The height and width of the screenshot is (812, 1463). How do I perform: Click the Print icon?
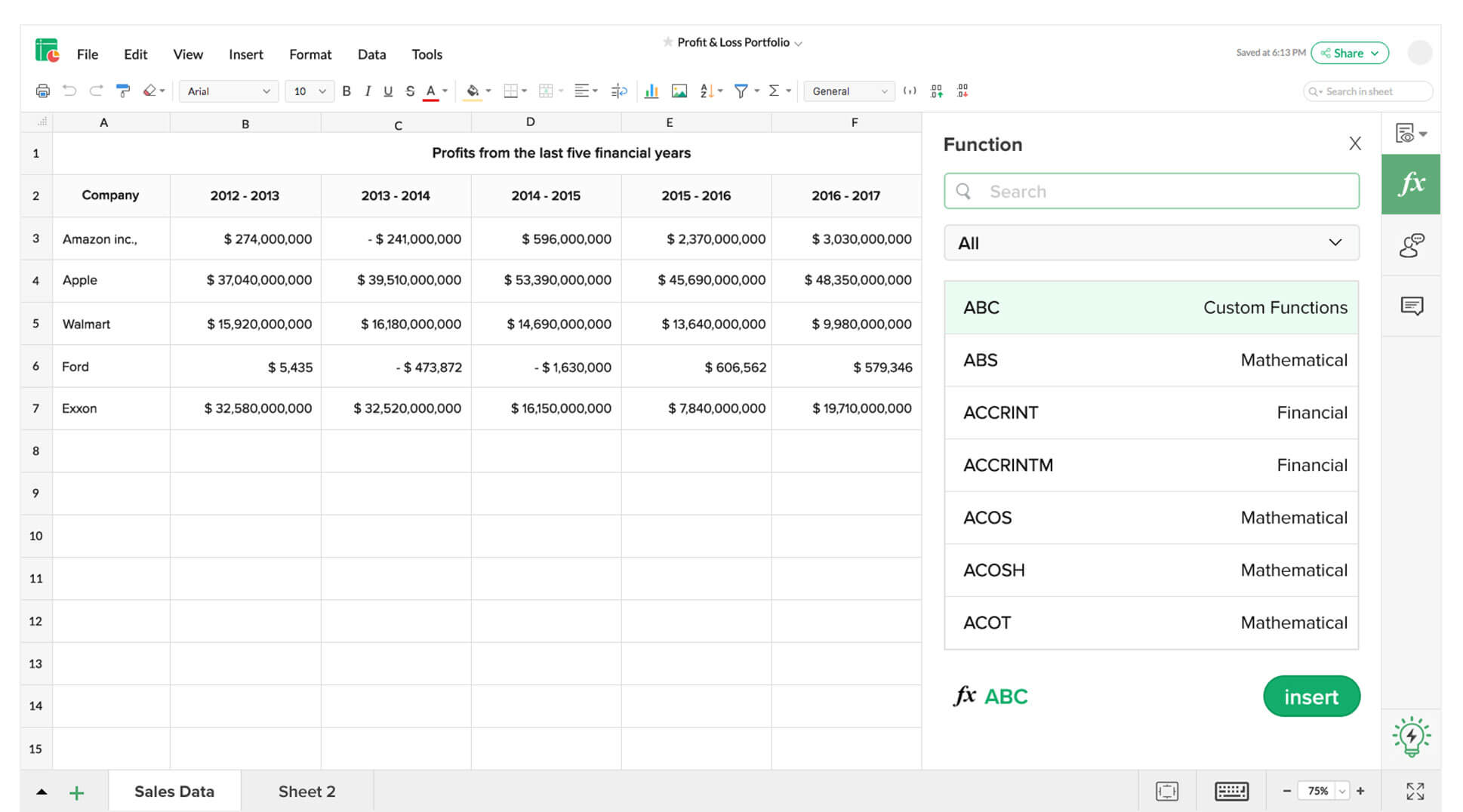[43, 91]
